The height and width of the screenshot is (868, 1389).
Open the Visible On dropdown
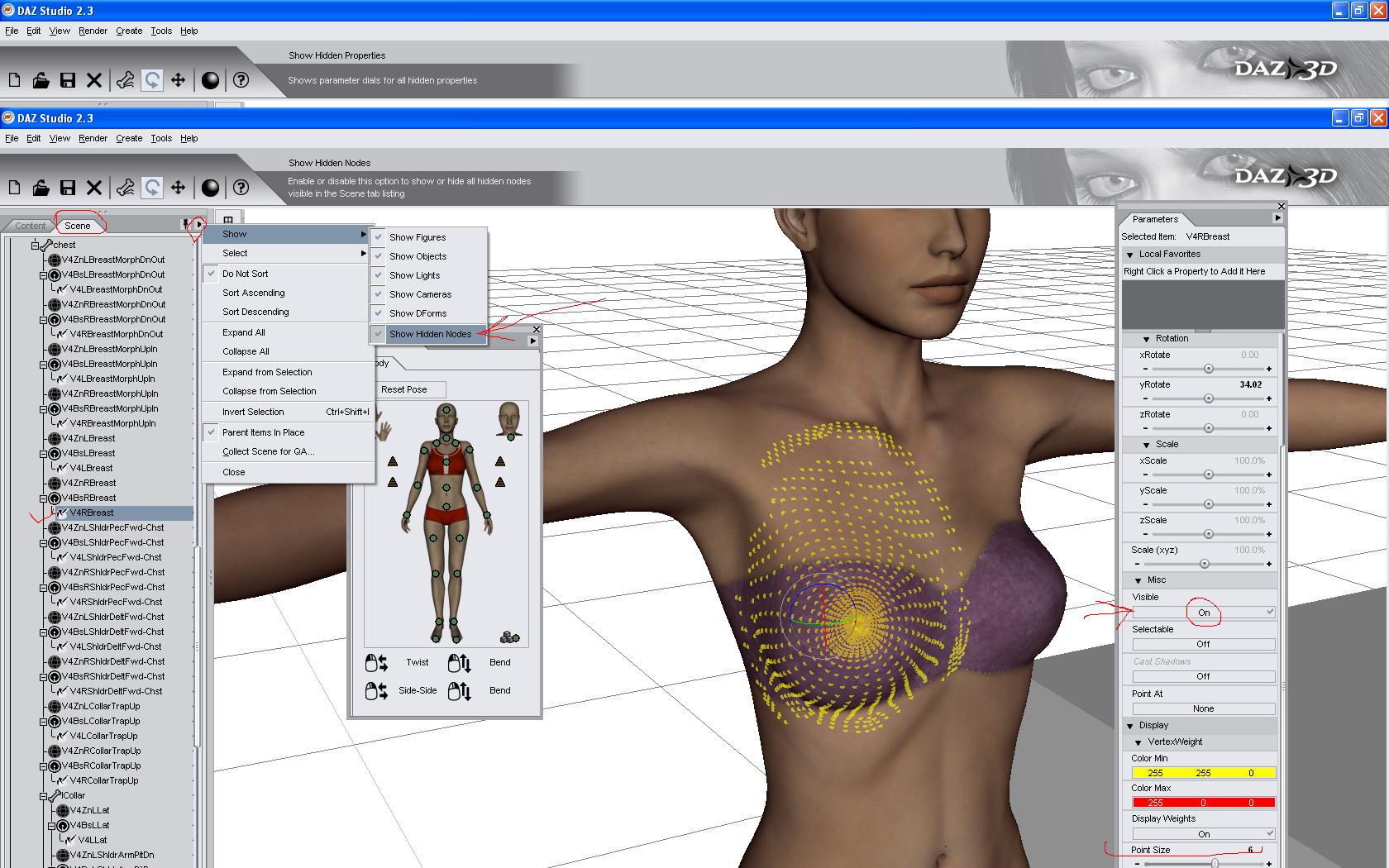tap(1203, 613)
